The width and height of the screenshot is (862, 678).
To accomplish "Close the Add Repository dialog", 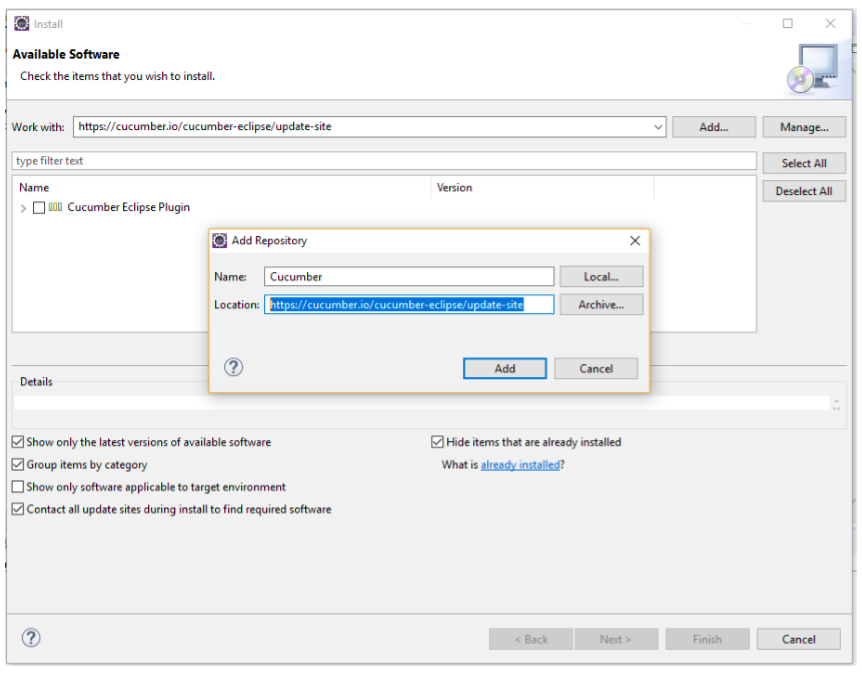I will pyautogui.click(x=635, y=240).
